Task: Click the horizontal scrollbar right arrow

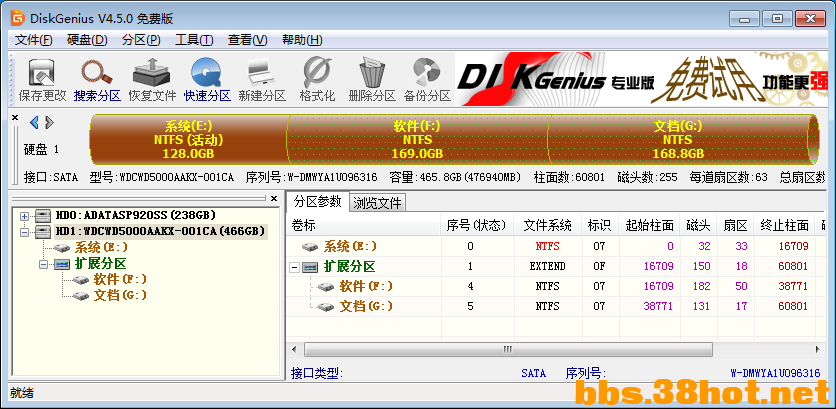Action: click(x=818, y=349)
